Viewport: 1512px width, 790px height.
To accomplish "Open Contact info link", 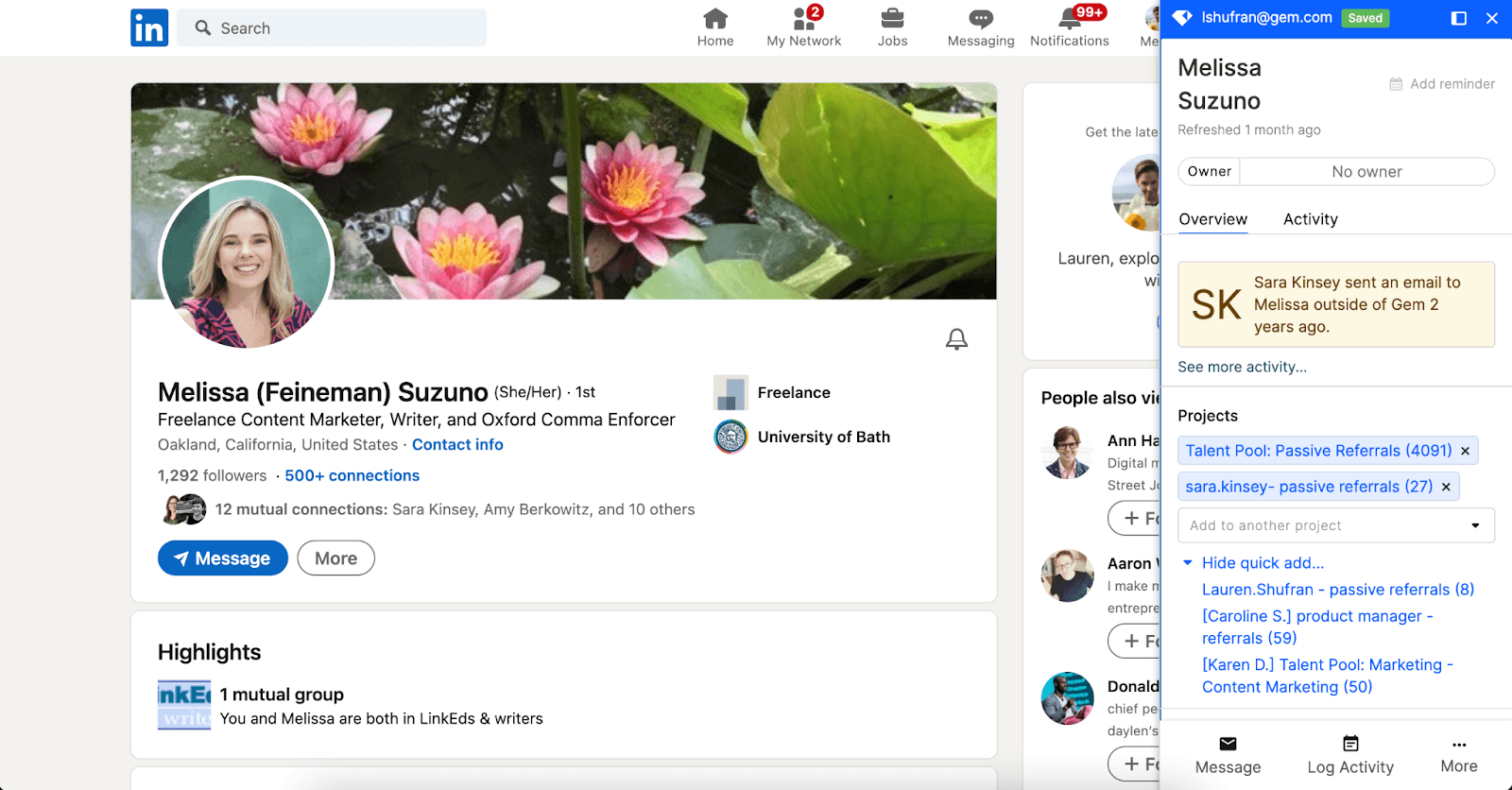I will [x=457, y=444].
